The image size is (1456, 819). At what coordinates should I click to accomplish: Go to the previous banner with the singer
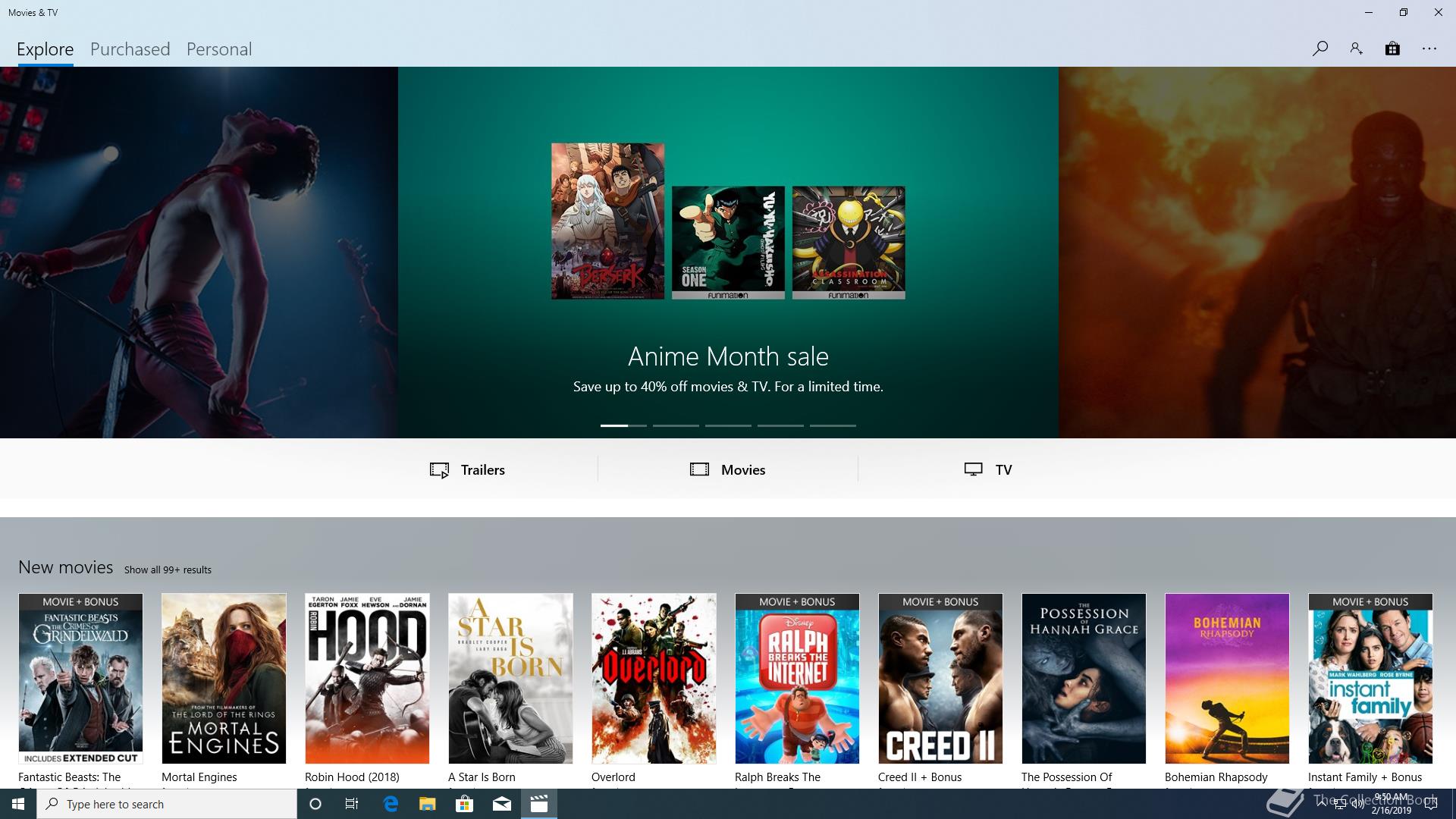click(x=199, y=253)
